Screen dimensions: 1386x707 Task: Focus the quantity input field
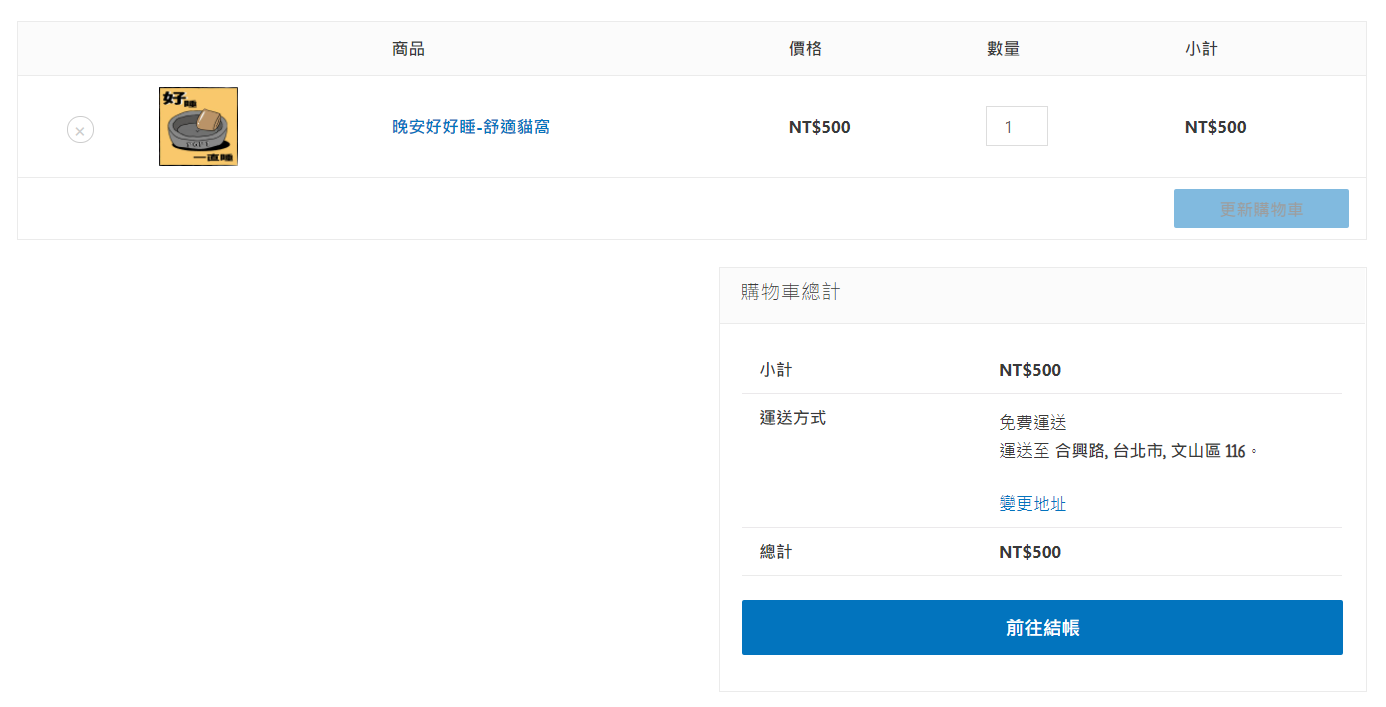(1016, 127)
